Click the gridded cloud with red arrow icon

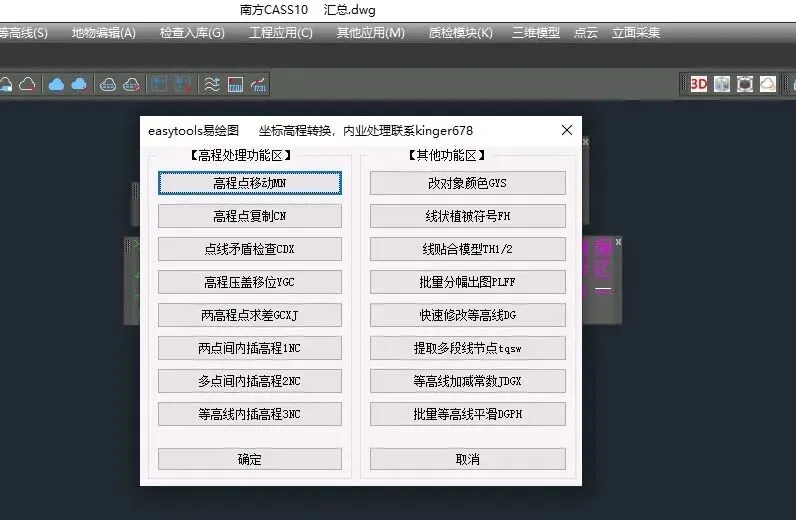pyautogui.click(x=131, y=84)
